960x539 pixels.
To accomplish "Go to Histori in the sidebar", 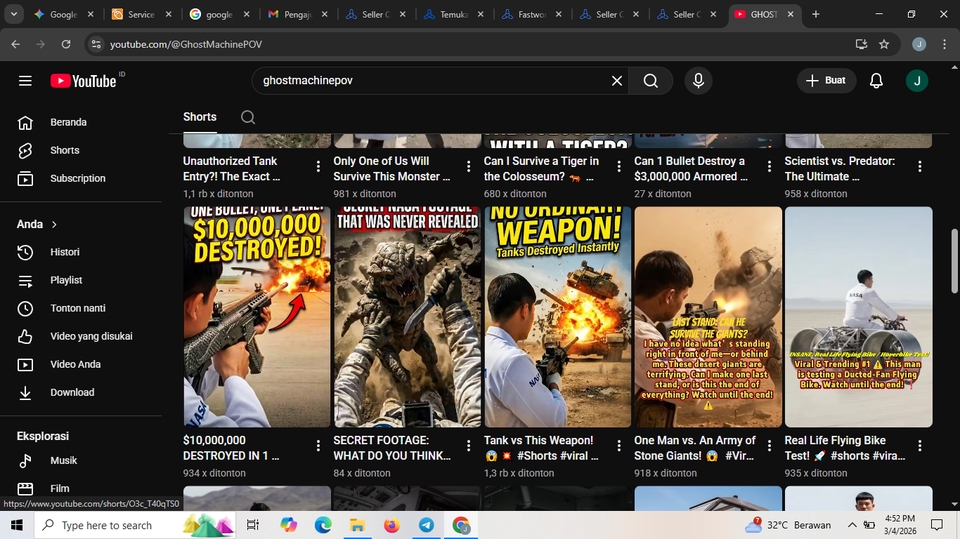I will 65,252.
